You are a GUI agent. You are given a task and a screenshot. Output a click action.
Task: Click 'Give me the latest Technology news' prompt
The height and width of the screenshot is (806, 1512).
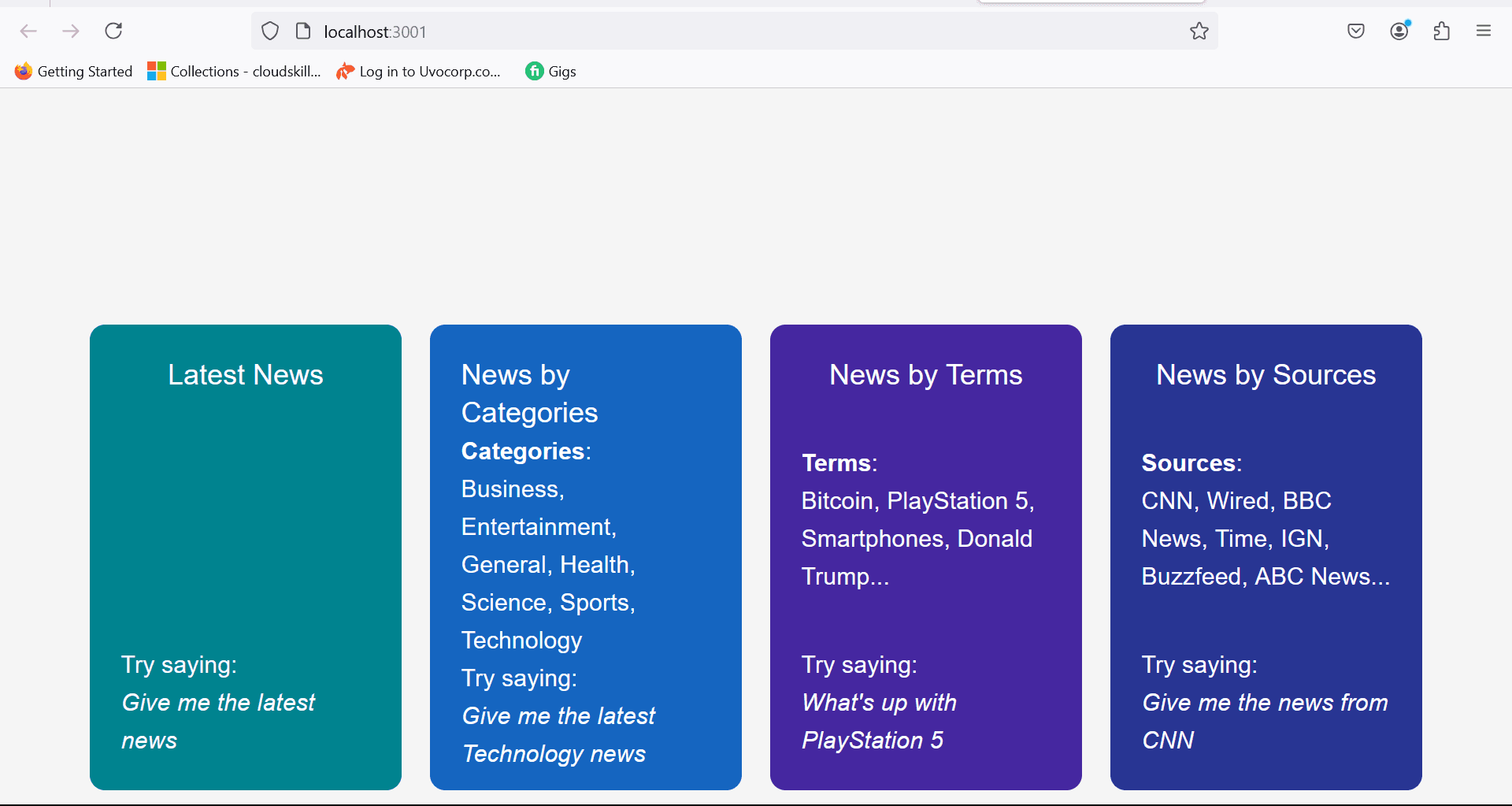558,735
